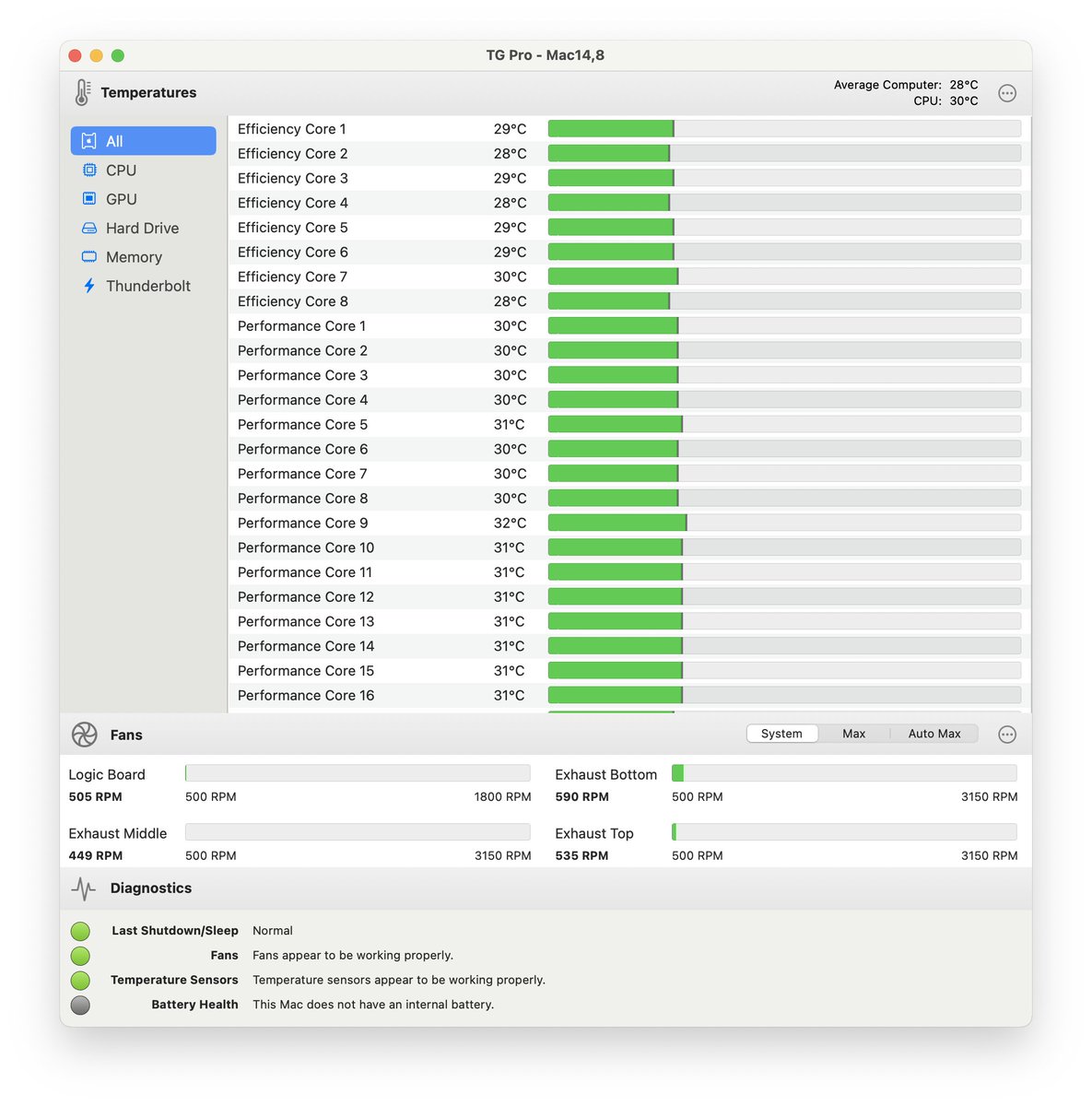Click gray status dot for Battery Health
Viewport: 1092px width, 1106px height.
[81, 1005]
